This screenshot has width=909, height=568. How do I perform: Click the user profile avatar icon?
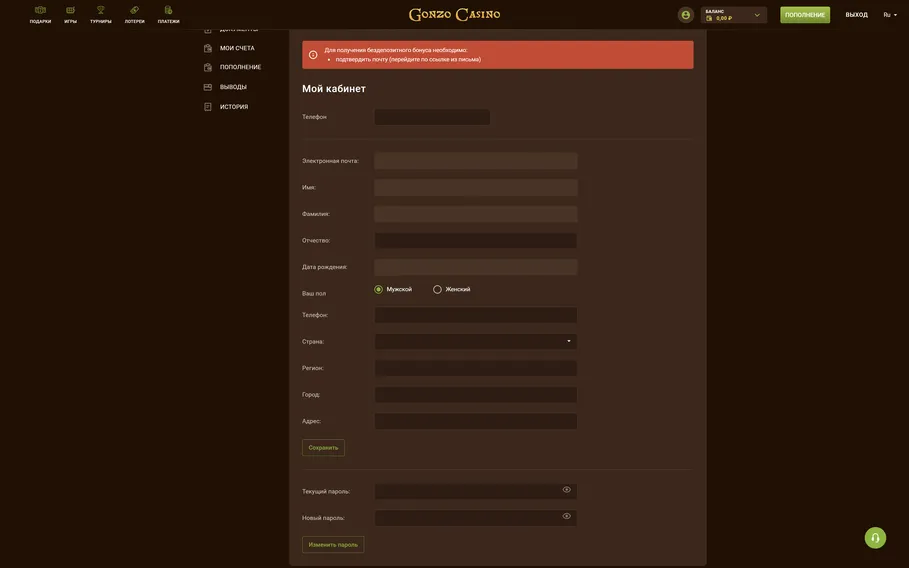click(685, 15)
